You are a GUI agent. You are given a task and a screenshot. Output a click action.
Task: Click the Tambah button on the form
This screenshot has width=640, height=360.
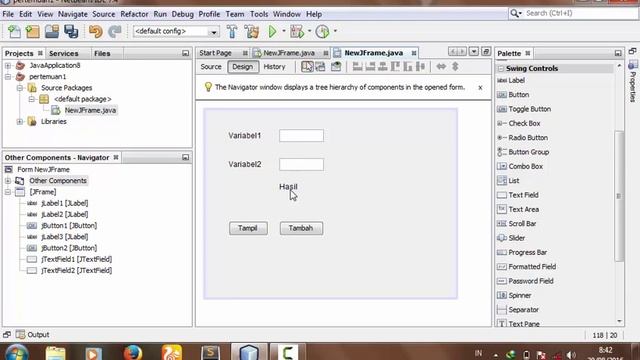pyautogui.click(x=301, y=228)
